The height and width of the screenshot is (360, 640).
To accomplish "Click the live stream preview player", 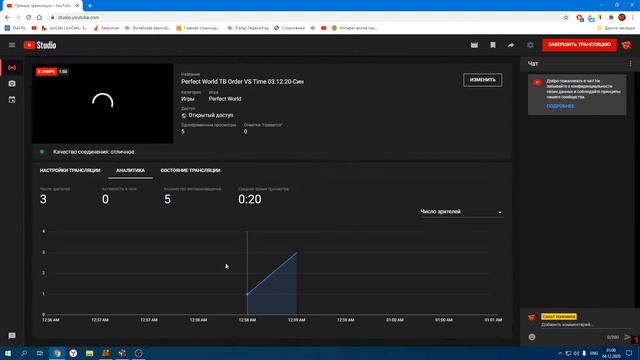I will pyautogui.click(x=102, y=104).
